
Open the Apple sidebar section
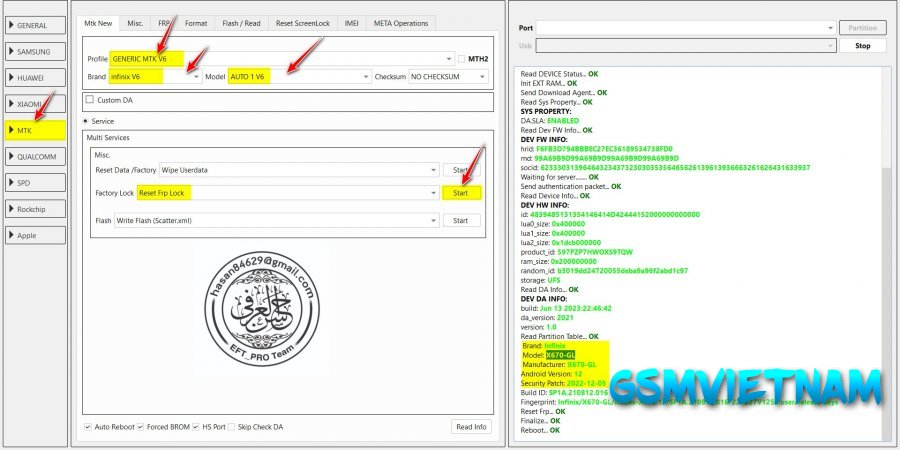[35, 235]
